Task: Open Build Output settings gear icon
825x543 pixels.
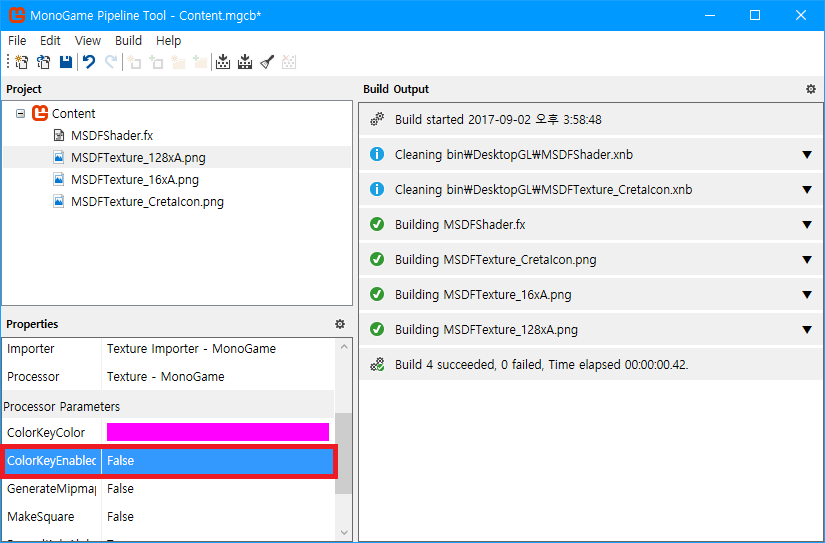Action: [x=811, y=89]
